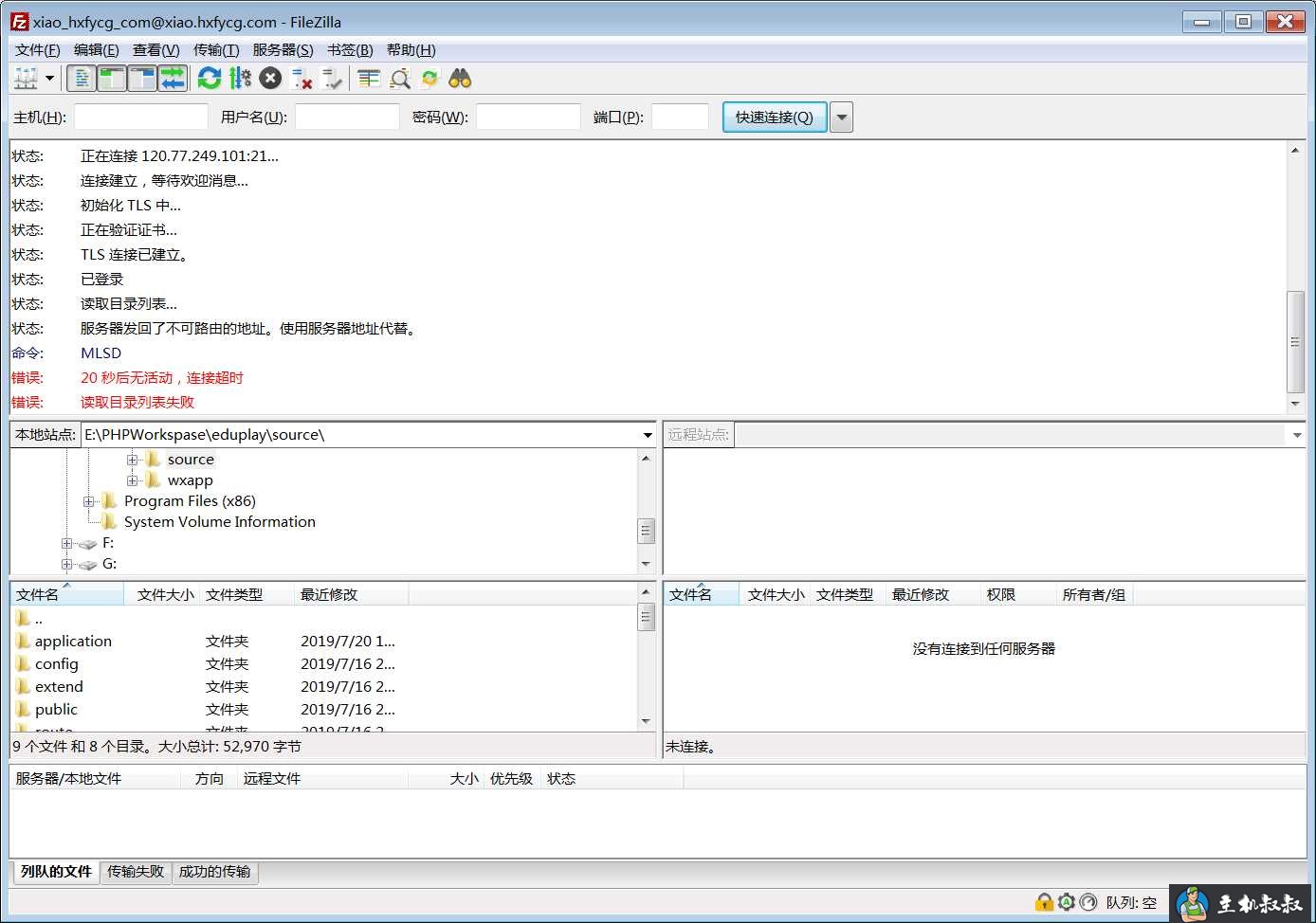Open quick connect history dropdown arrow
The height and width of the screenshot is (923, 1316).
pyautogui.click(x=841, y=117)
